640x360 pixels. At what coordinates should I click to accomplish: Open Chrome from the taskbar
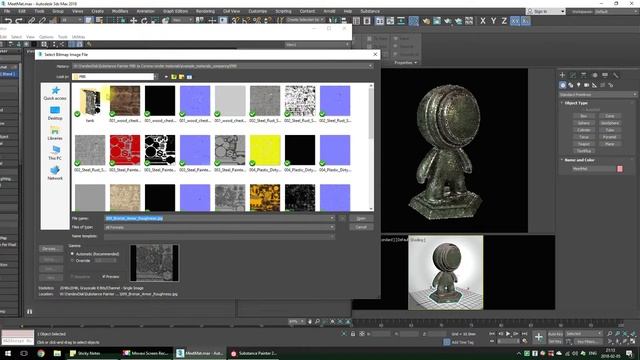(x=41, y=353)
